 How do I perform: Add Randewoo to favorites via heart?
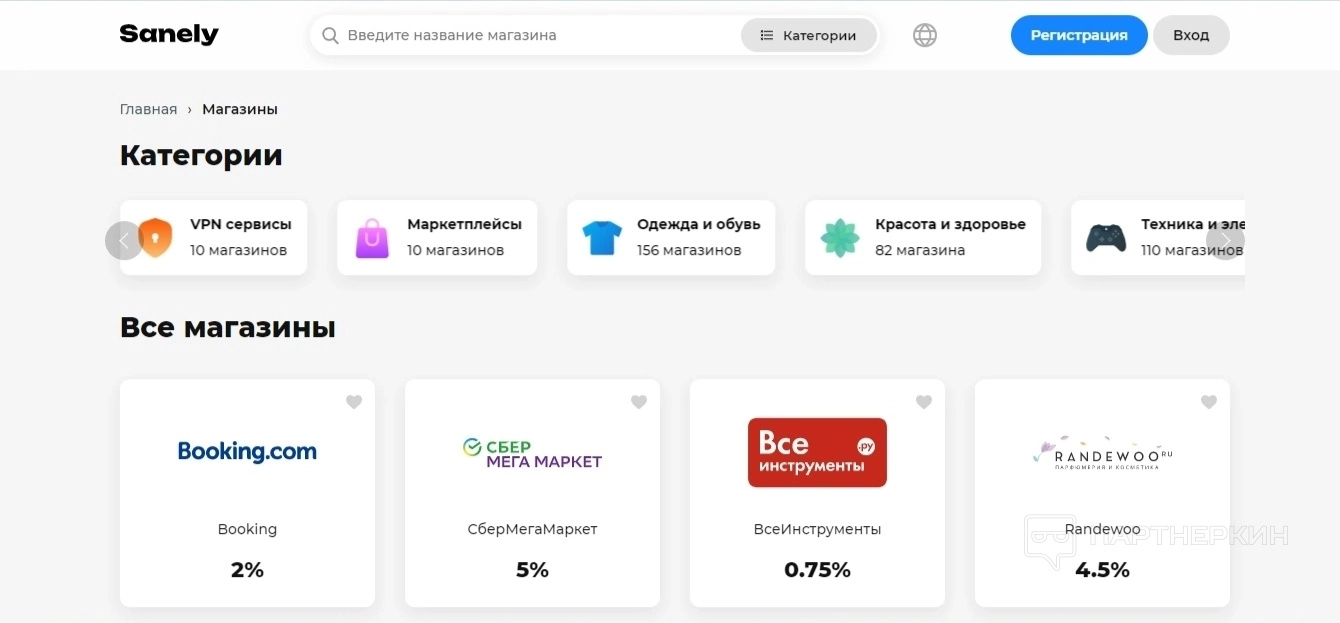tap(1209, 402)
